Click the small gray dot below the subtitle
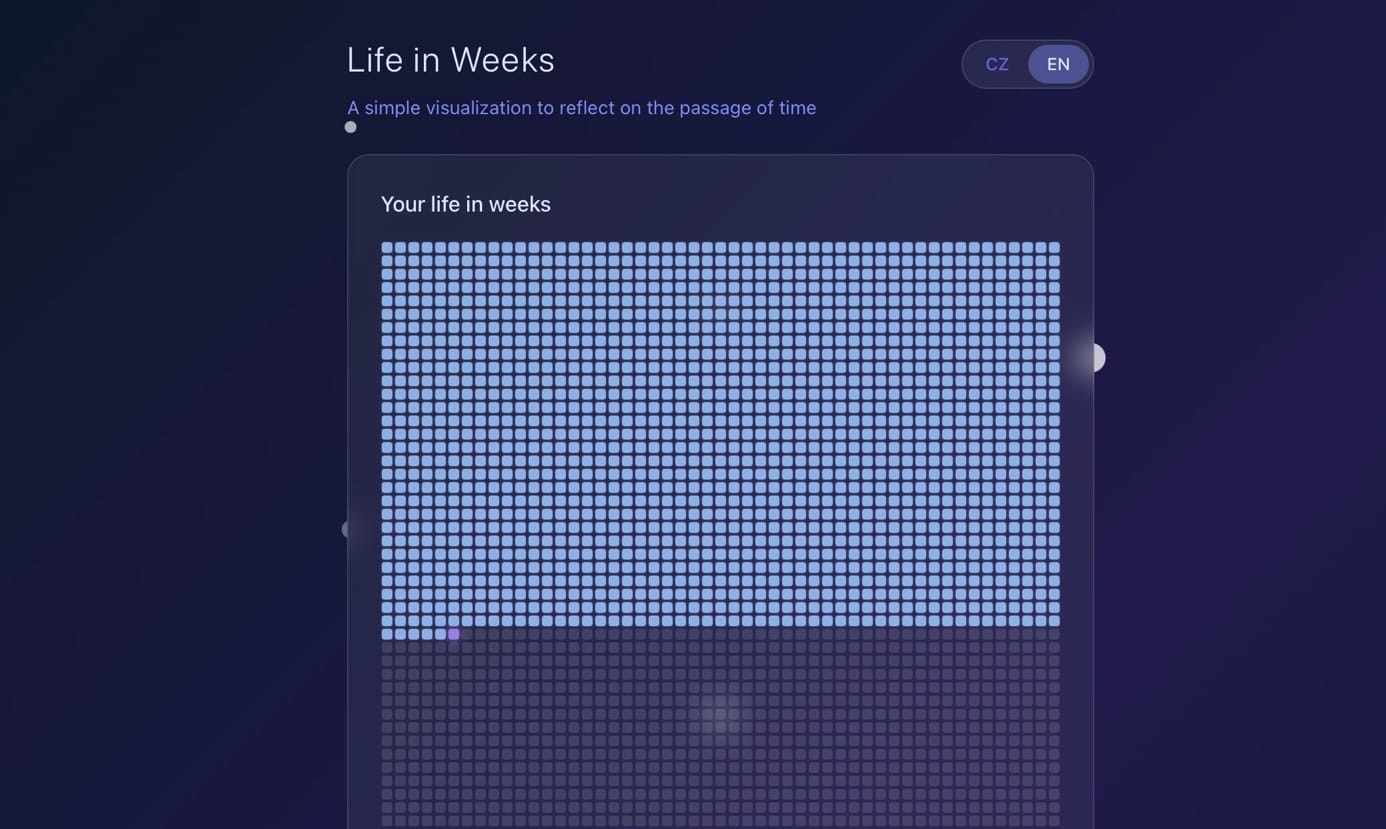The width and height of the screenshot is (1386, 829). (350, 127)
